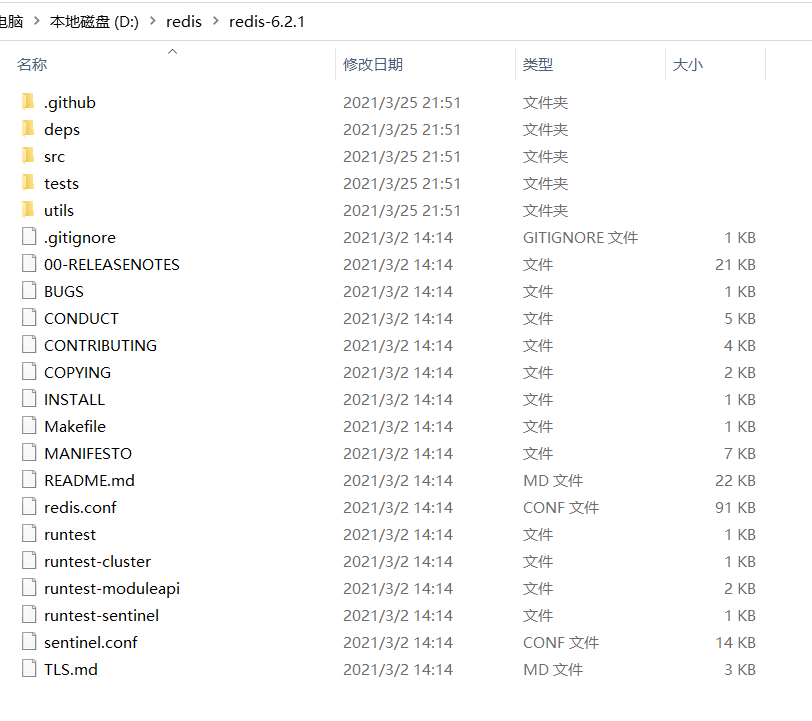Screen dimensions: 812x721
Task: Click redis-6.2.1 in address bar
Action: [267, 22]
